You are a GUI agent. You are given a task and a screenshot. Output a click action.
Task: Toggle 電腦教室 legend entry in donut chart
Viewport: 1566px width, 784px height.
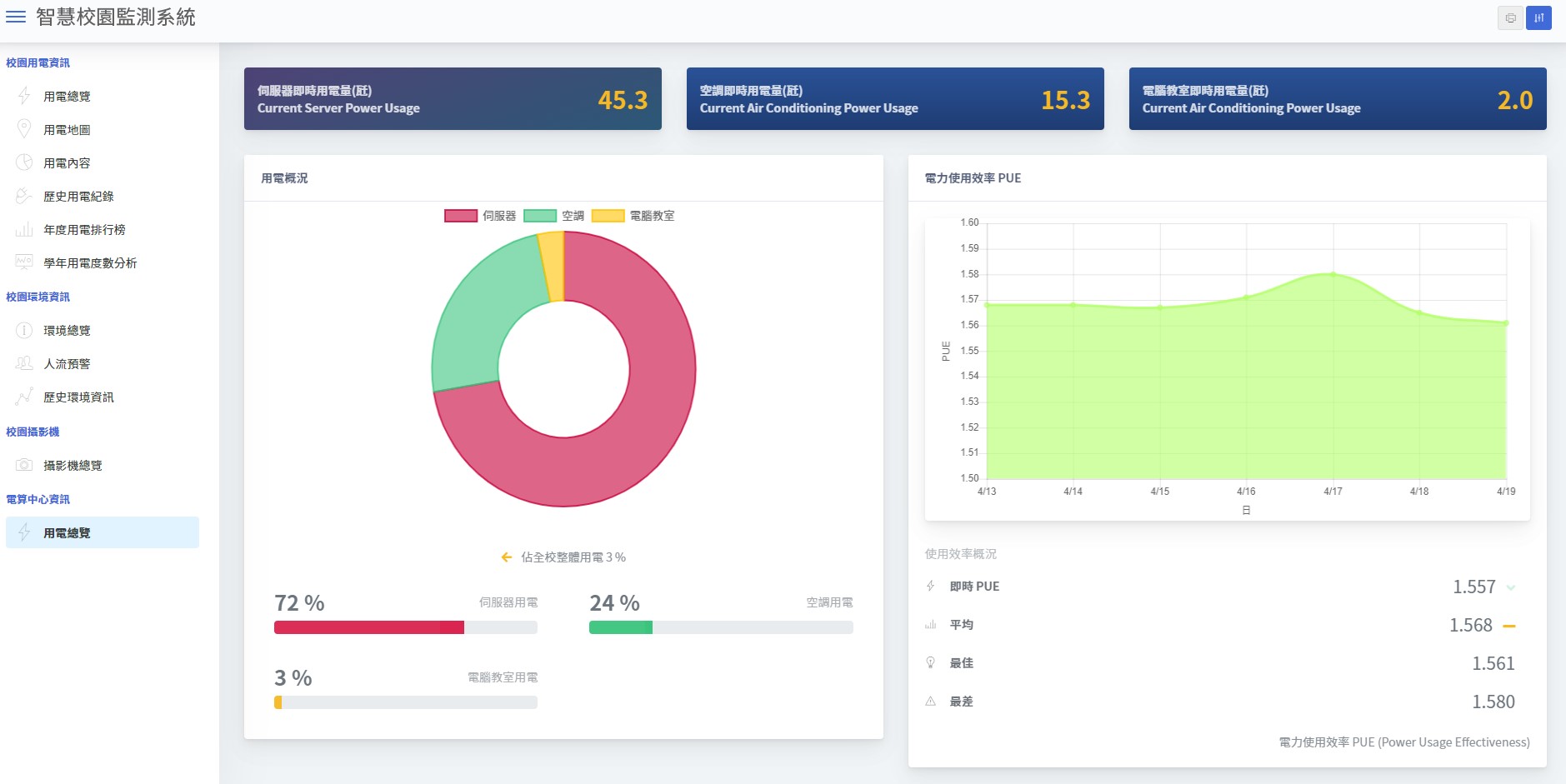point(633,216)
